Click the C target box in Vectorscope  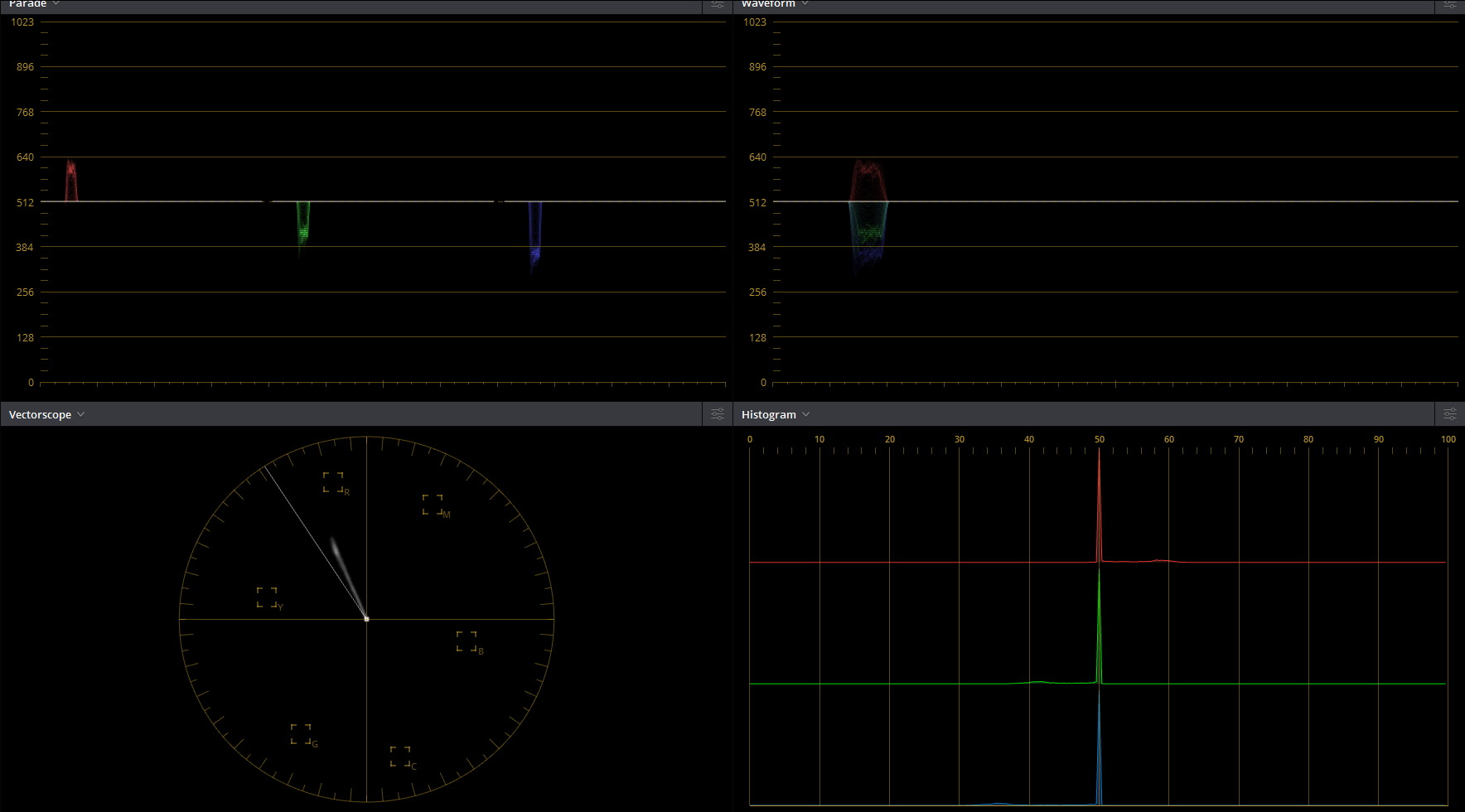coord(400,756)
